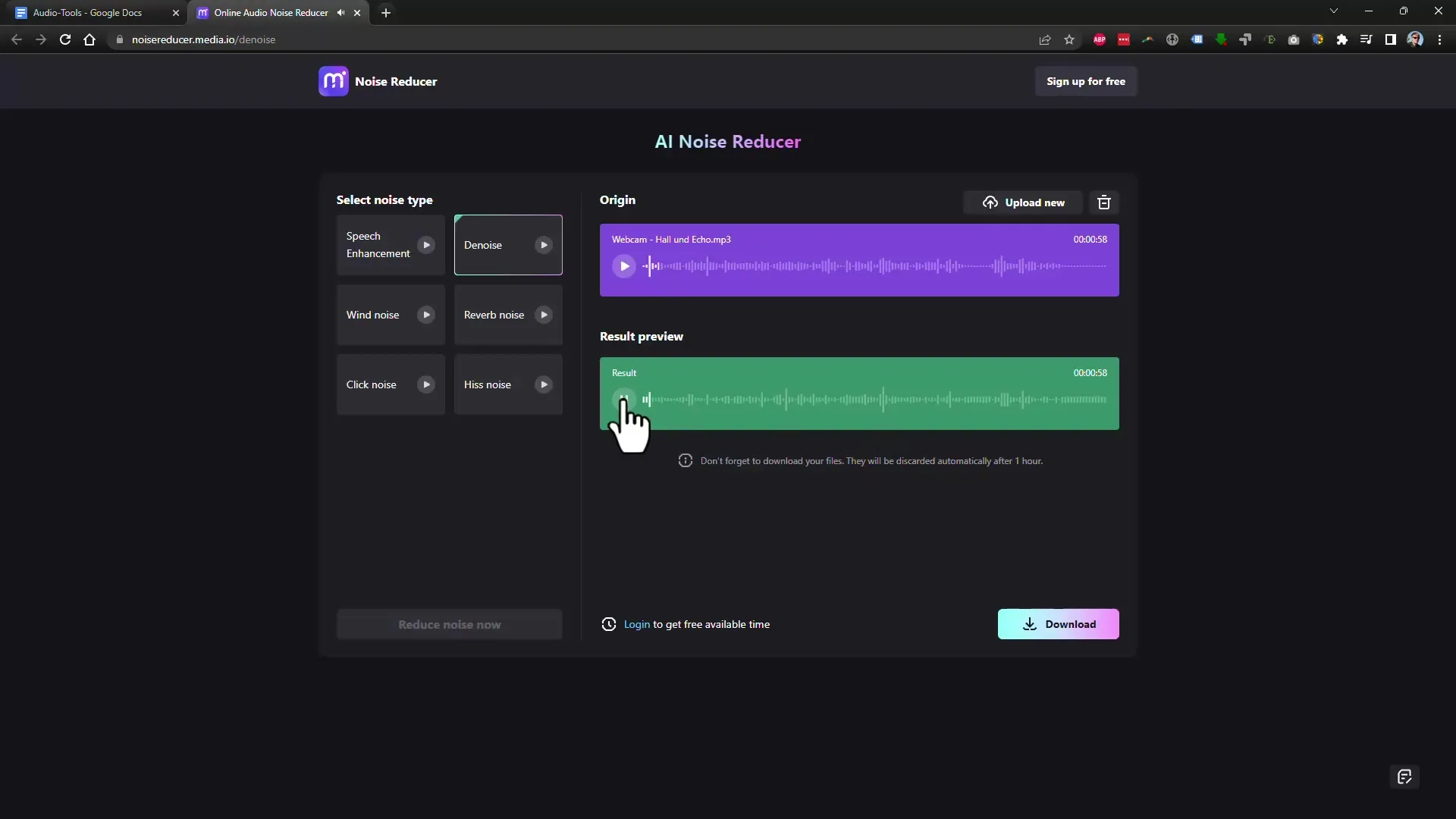
Task: Click the upload new icon
Action: 990,202
